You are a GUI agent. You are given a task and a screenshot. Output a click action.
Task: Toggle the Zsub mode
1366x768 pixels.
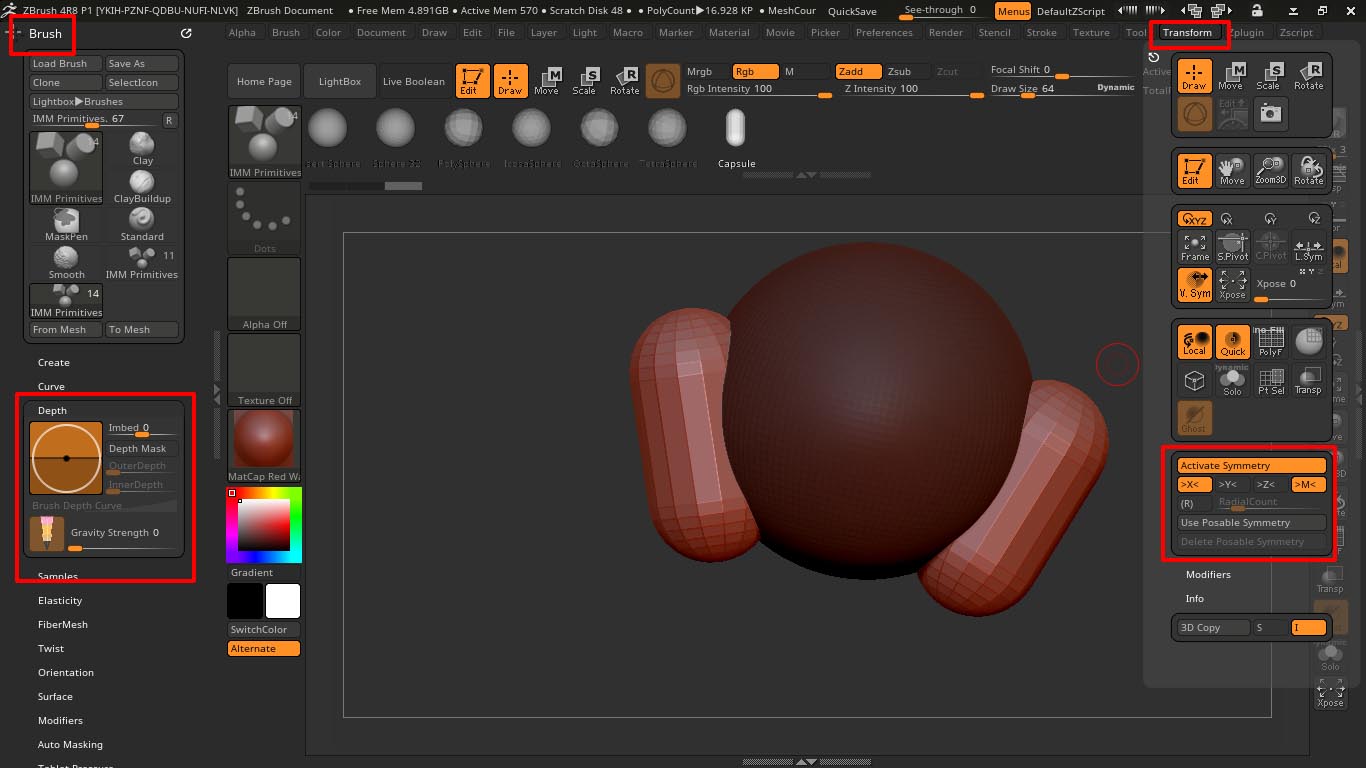[x=899, y=72]
